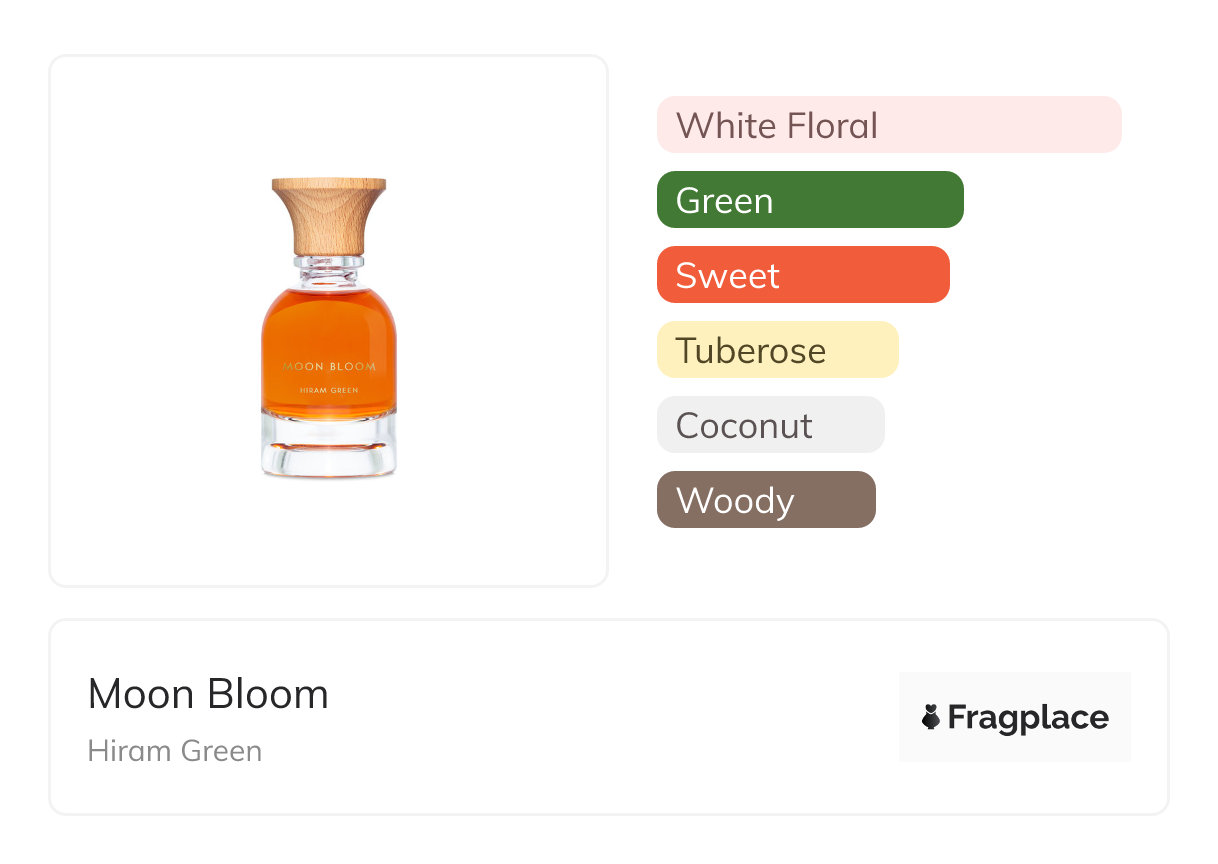
Task: Click the clear glass base of bottle
Action: [329, 450]
